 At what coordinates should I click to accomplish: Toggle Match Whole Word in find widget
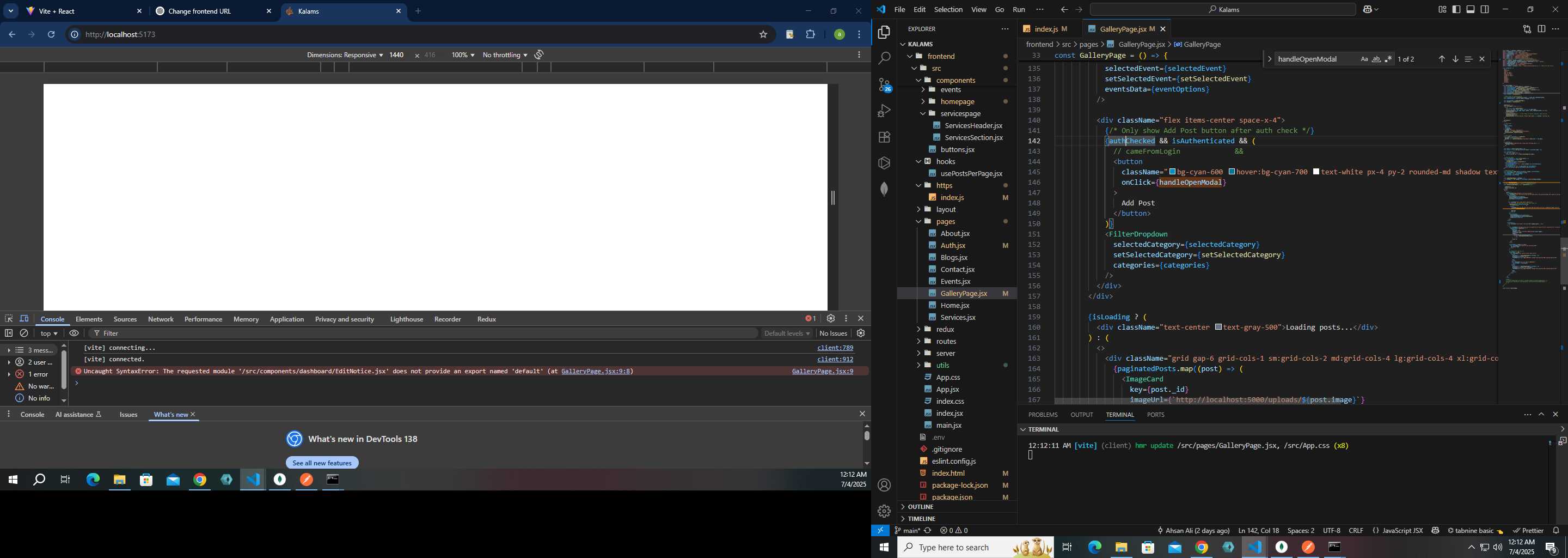[x=1376, y=59]
